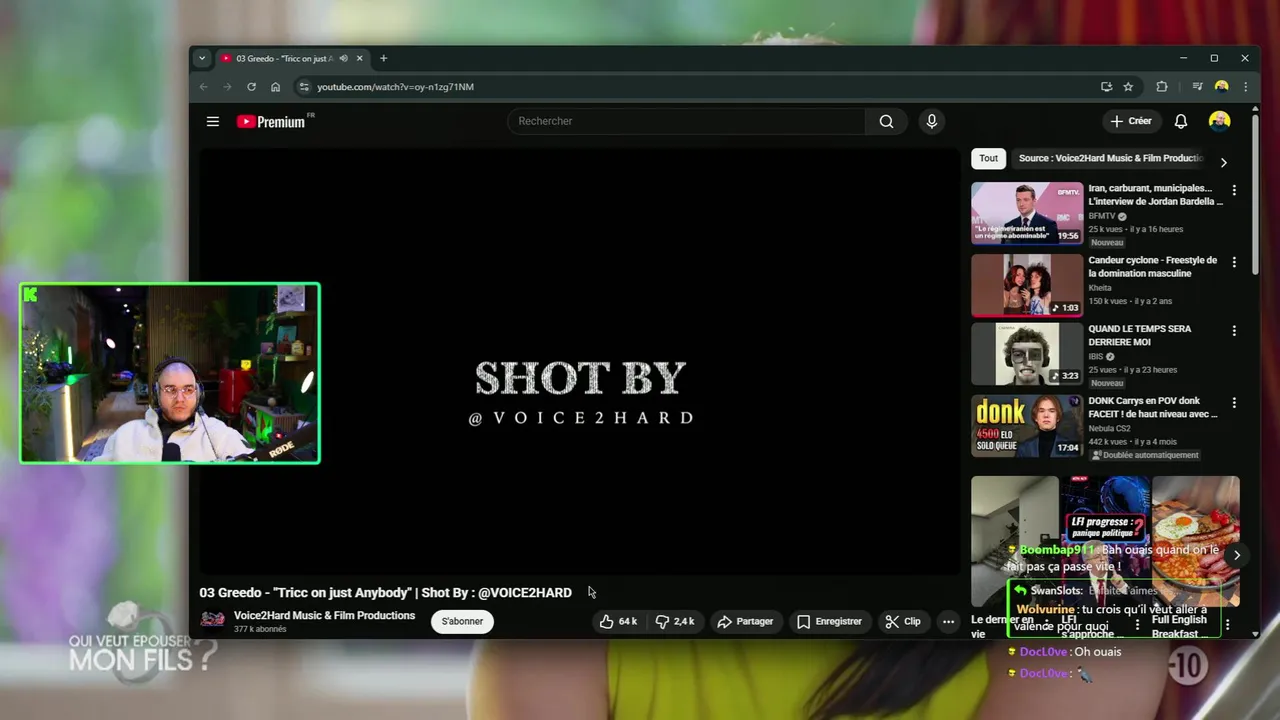The image size is (1280, 720).
Task: Click the video player showing SHOT BY
Action: [579, 361]
